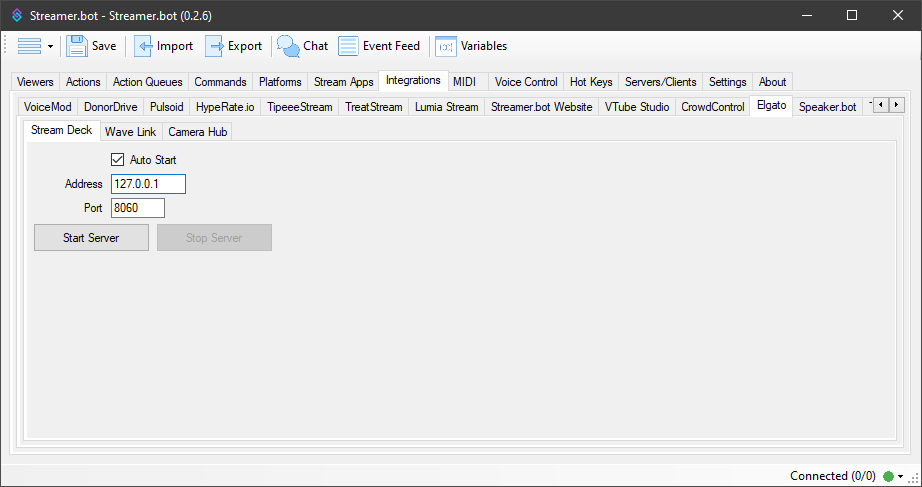Click the Import arrow icon

coord(143,46)
